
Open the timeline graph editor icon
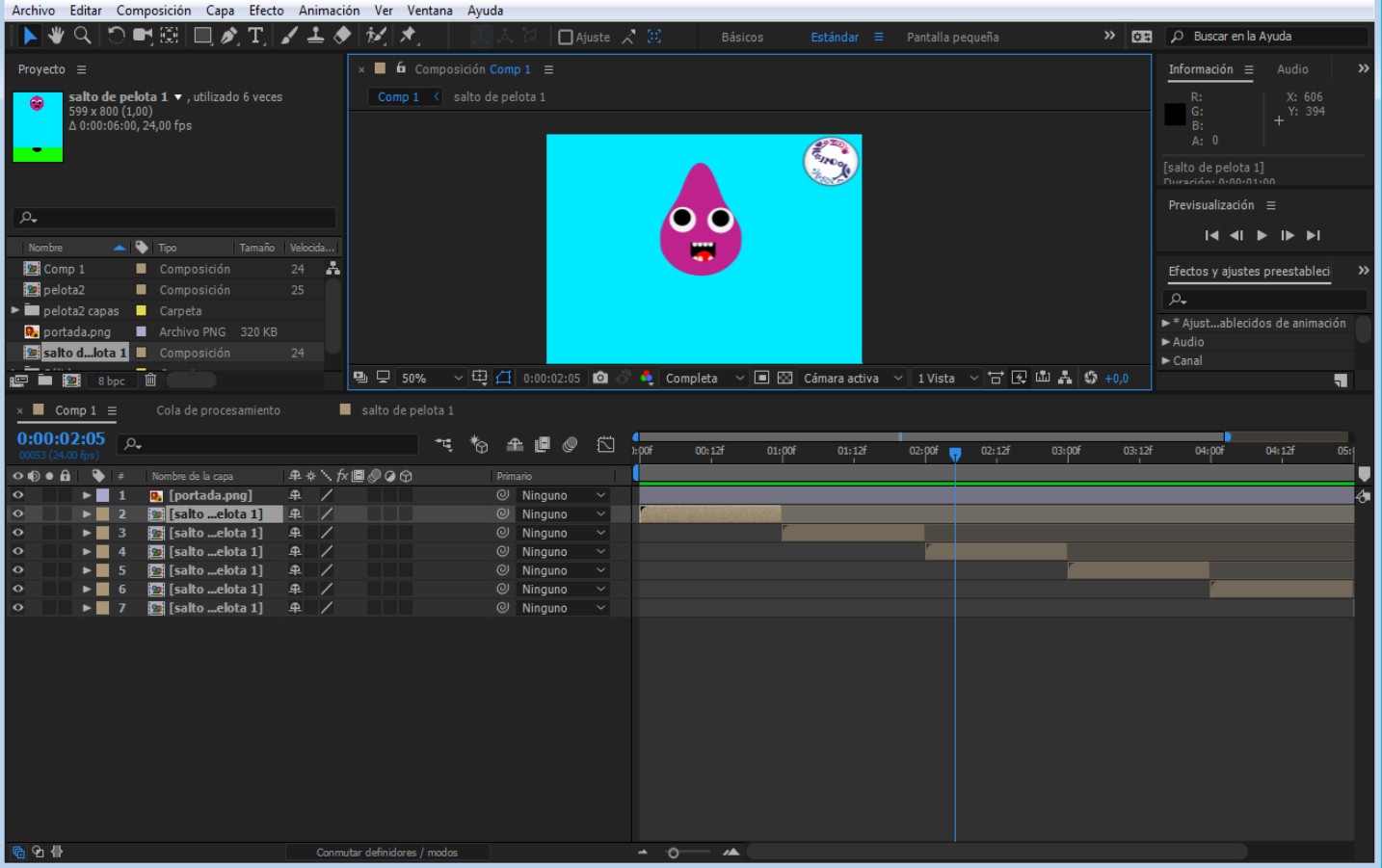pos(606,444)
